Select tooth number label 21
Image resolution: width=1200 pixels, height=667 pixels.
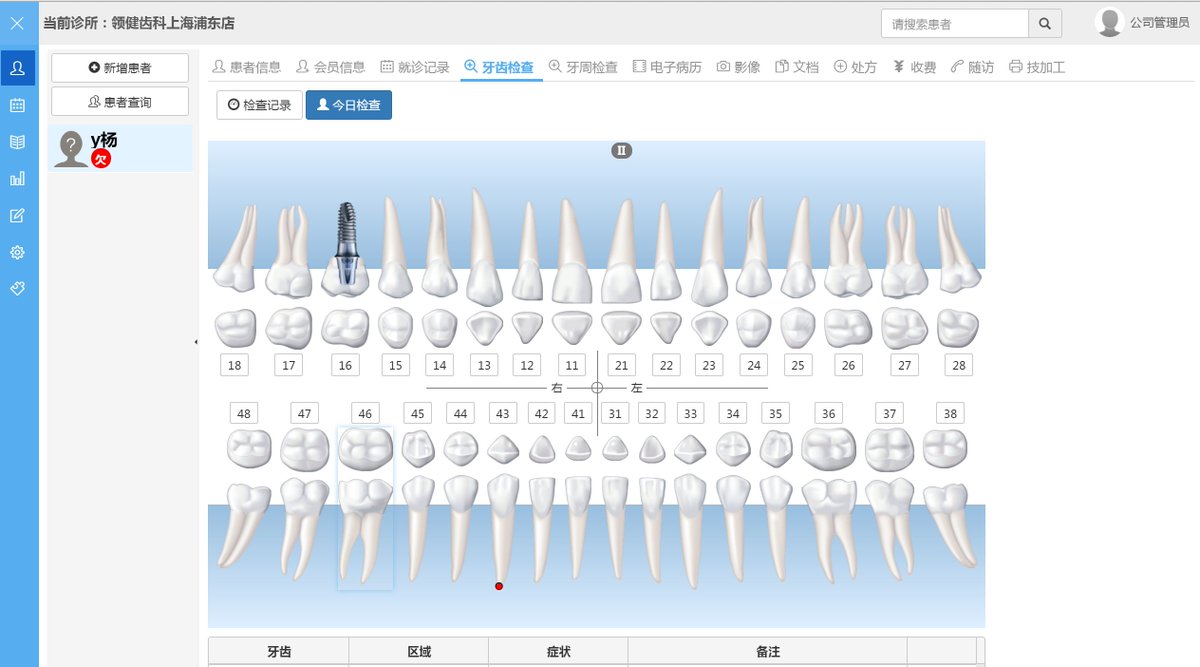pyautogui.click(x=621, y=365)
